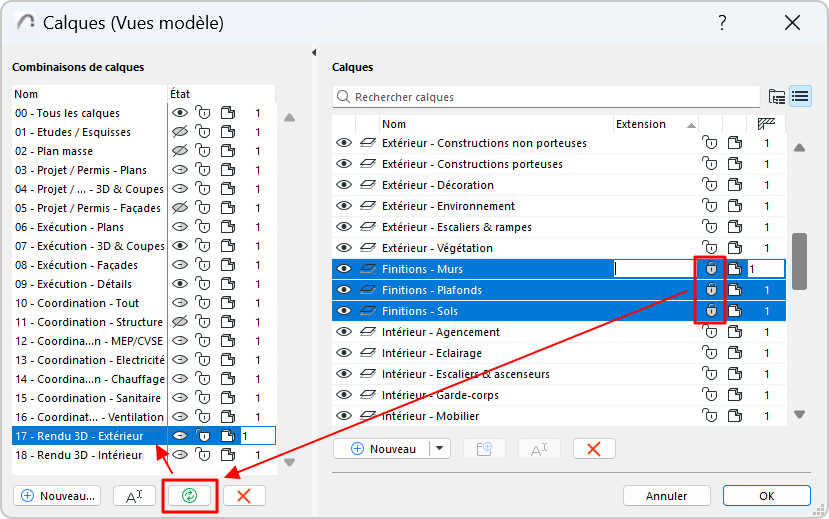Sort layers by Extension column arrow
Screen dimensions: 829x519
[x=691, y=125]
